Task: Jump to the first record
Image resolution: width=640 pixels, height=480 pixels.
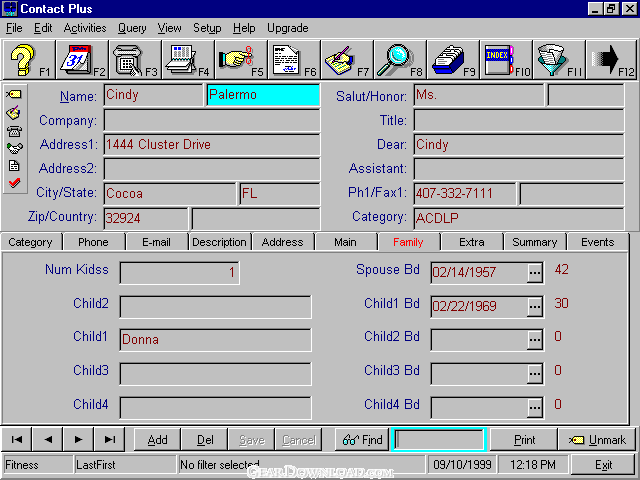Action: click(x=17, y=440)
